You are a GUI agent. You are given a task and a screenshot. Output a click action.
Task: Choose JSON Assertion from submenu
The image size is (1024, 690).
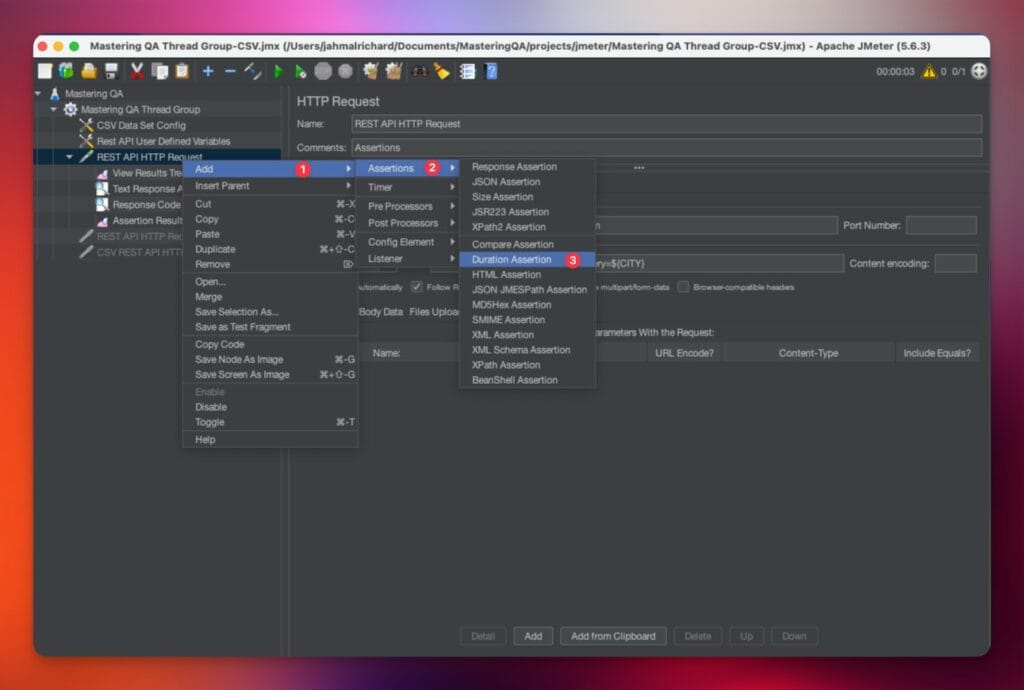tap(527, 182)
